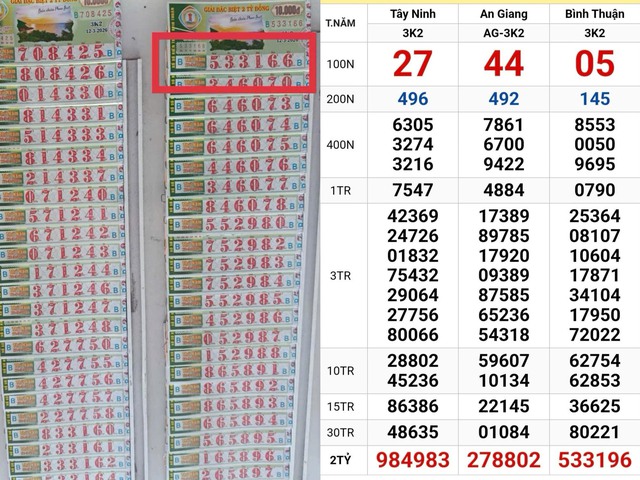Select the An Giang column header
The image size is (640, 480).
[504, 14]
